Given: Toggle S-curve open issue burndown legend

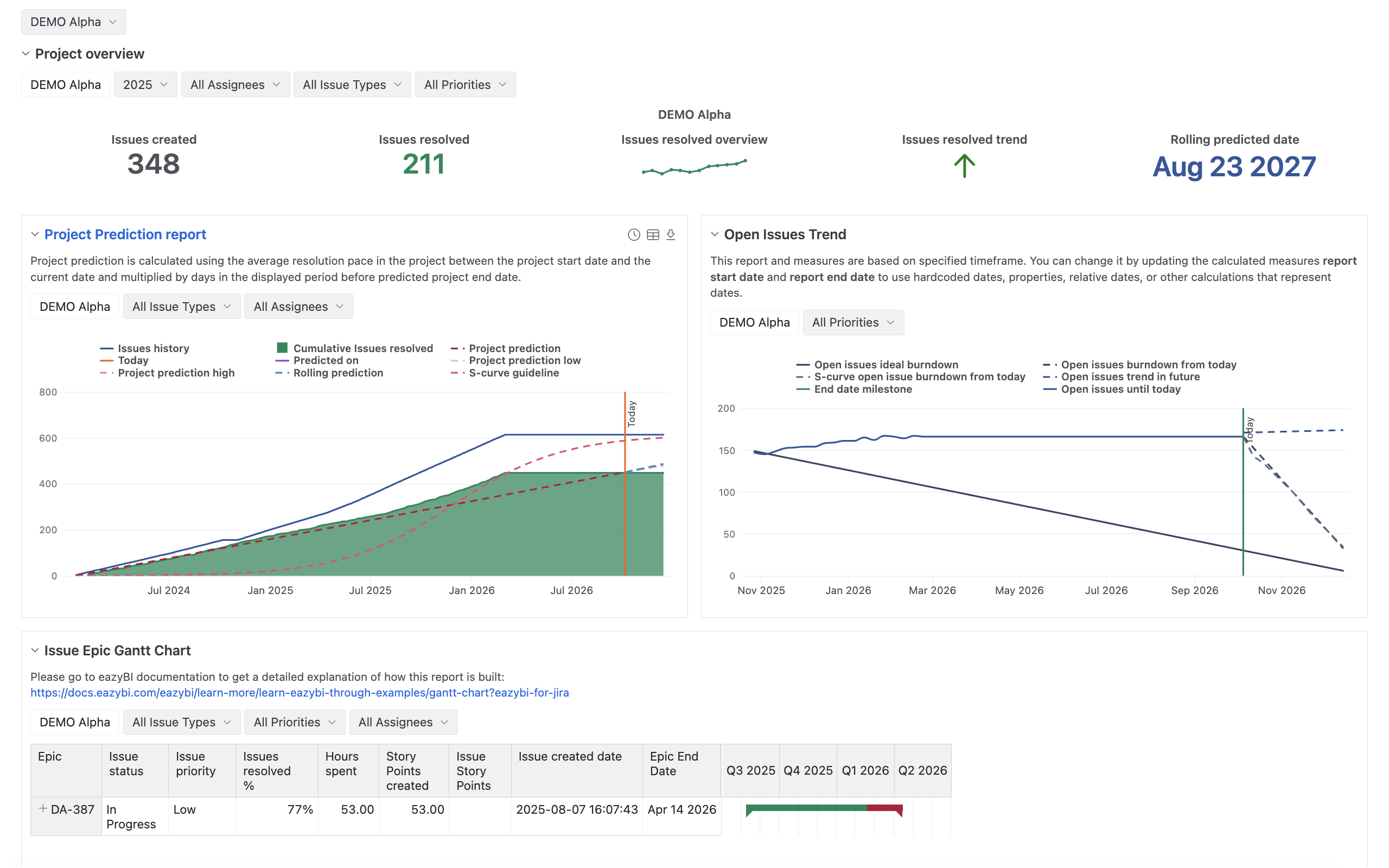Looking at the screenshot, I should point(910,376).
